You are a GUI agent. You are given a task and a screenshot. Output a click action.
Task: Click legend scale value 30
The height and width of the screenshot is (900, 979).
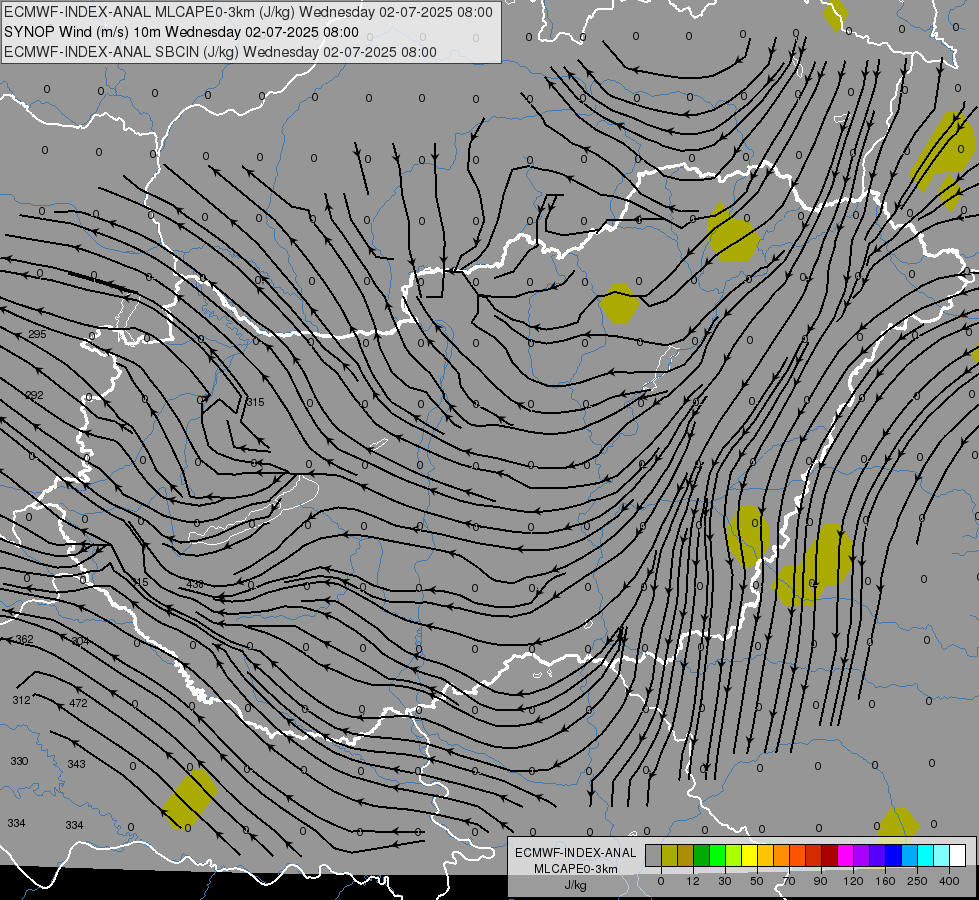[725, 881]
